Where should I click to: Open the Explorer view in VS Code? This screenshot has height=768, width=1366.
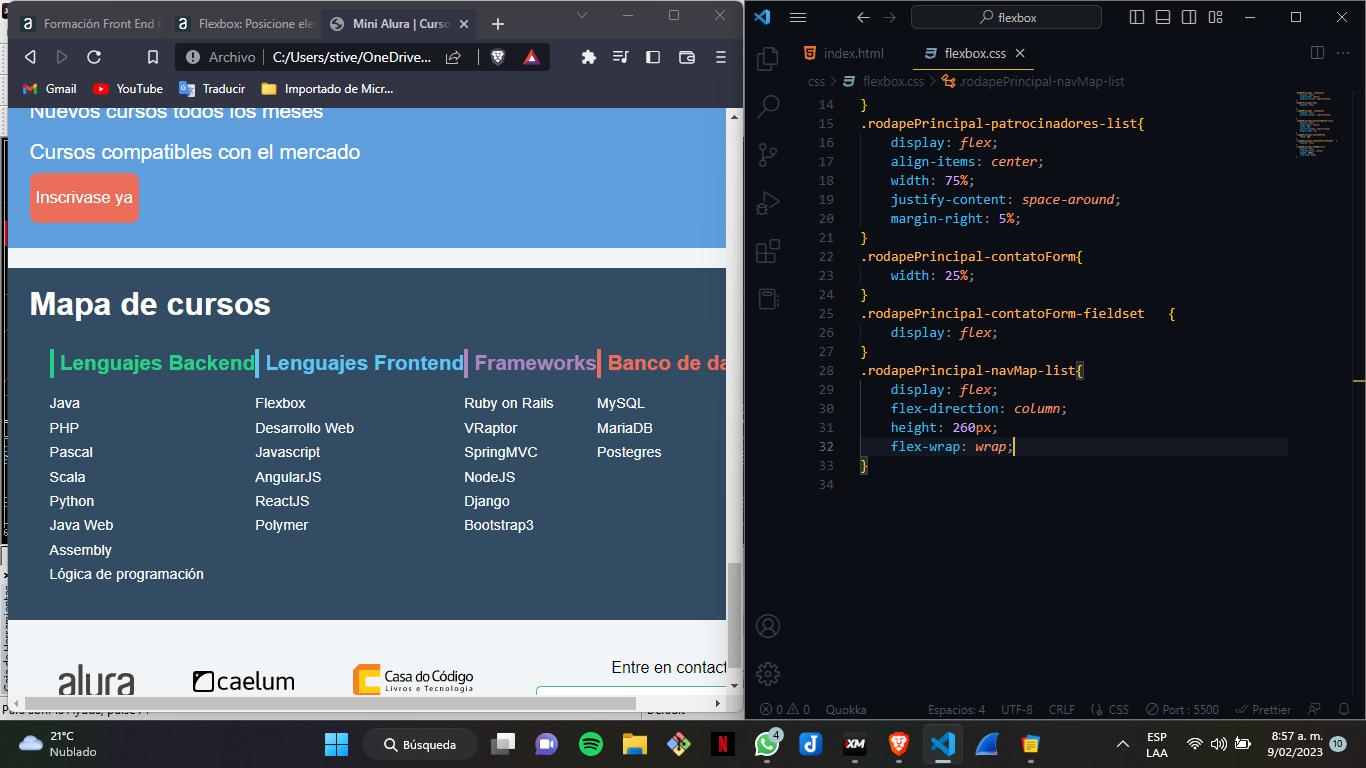point(768,59)
